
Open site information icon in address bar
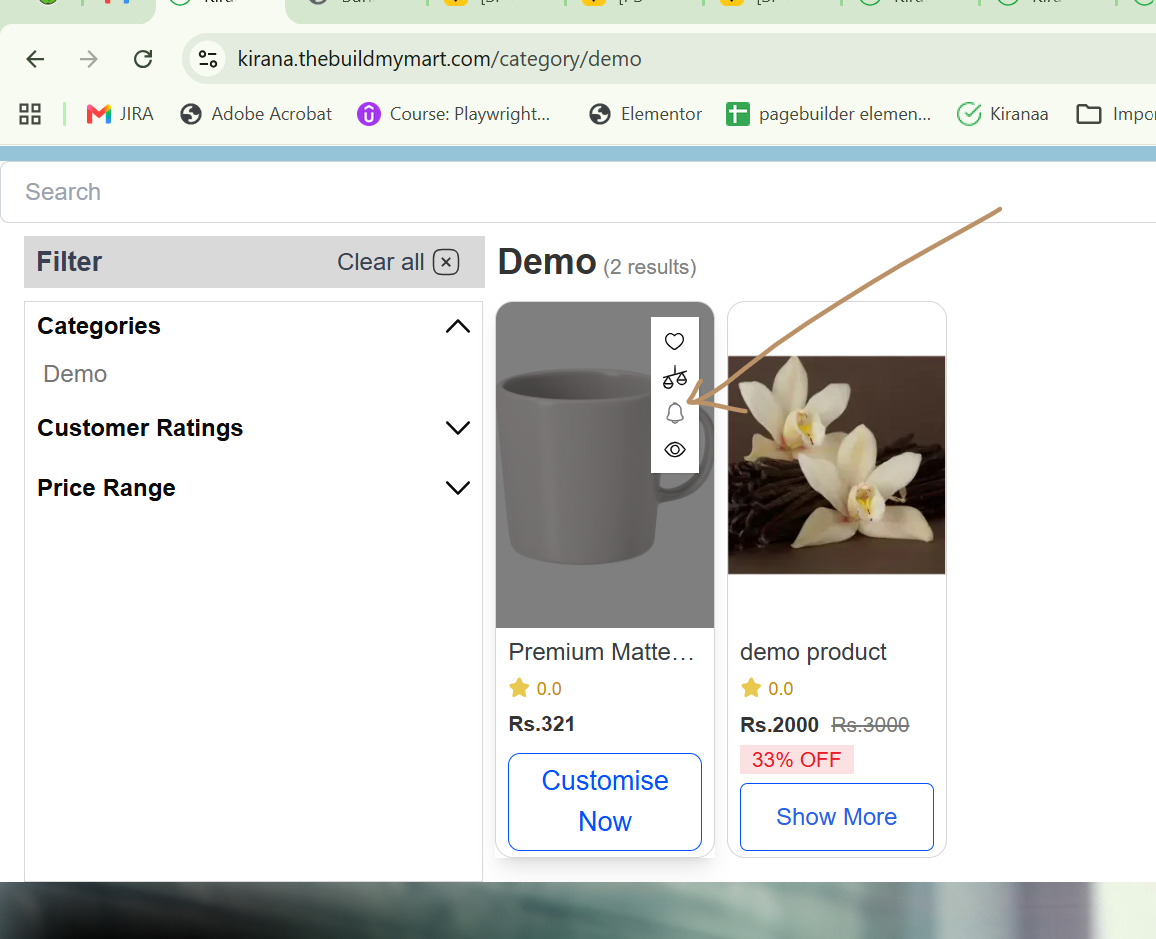coord(208,59)
